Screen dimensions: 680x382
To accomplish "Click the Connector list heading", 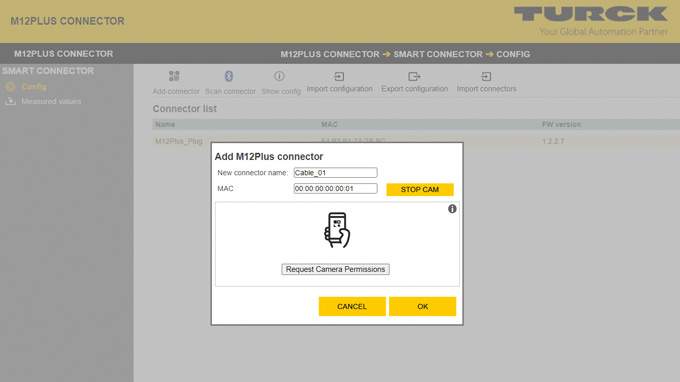I will coord(185,109).
